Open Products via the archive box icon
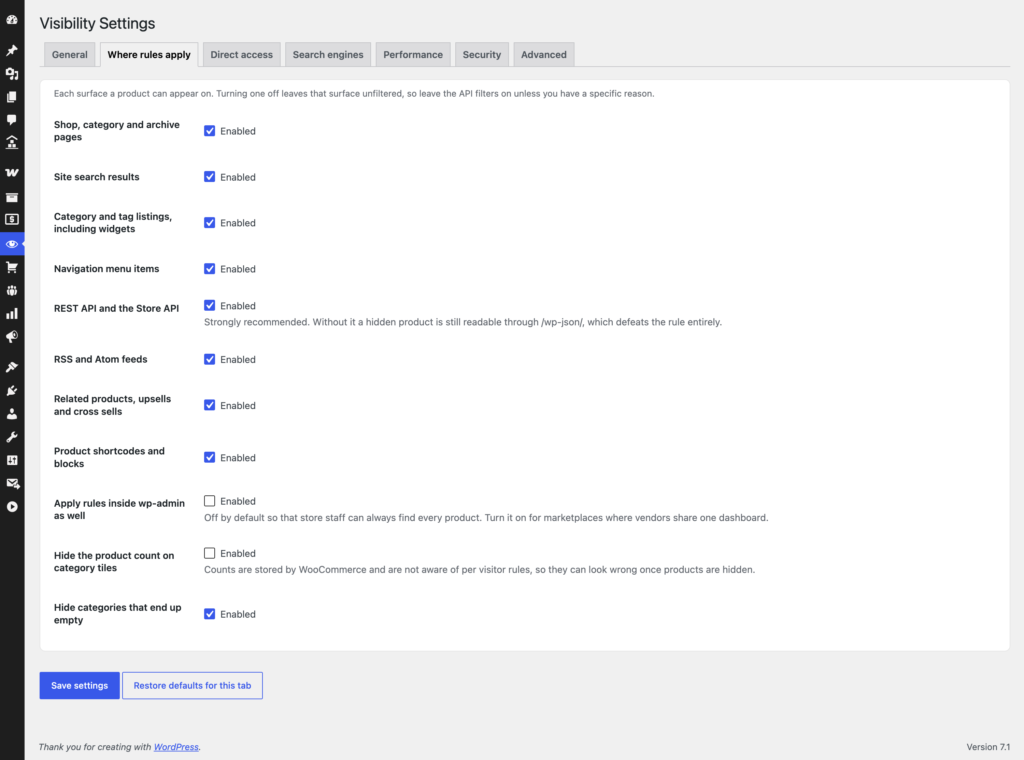The width and height of the screenshot is (1024, 760). click(x=12, y=197)
